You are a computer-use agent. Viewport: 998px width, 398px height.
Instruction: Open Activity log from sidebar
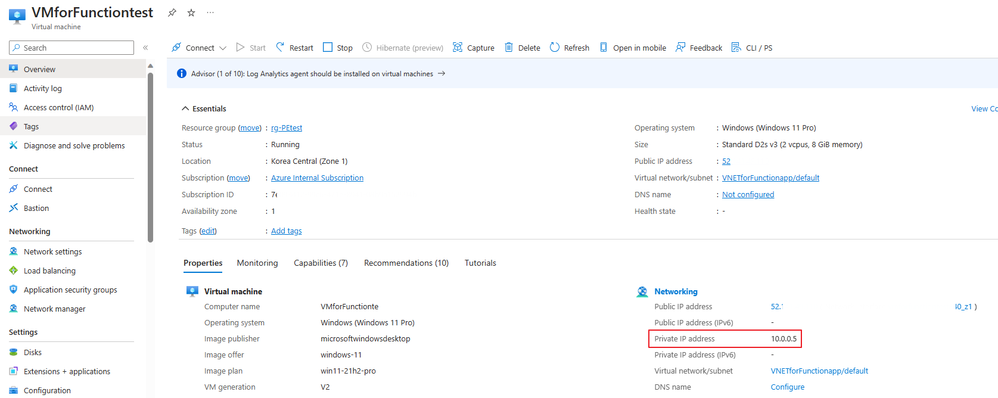click(x=42, y=89)
